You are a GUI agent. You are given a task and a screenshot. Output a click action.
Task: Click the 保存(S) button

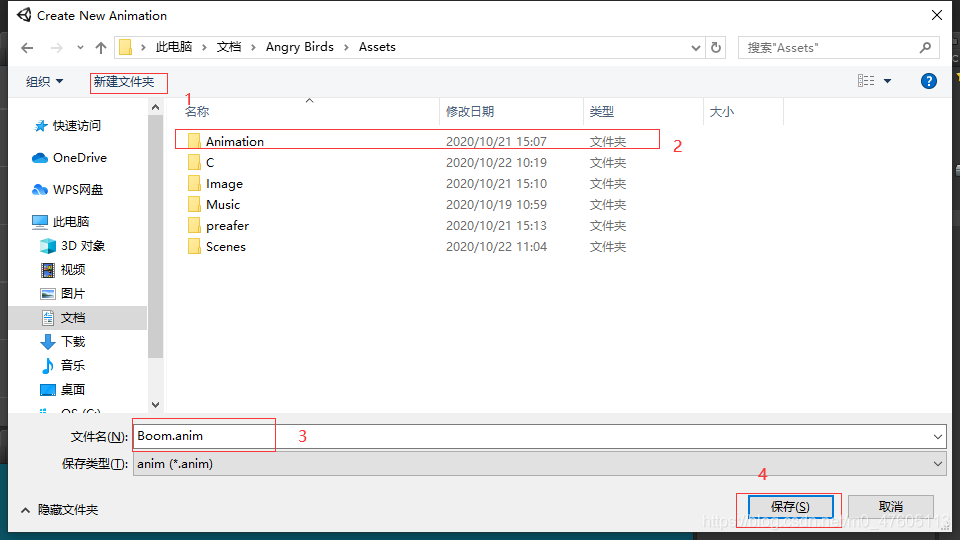[790, 507]
